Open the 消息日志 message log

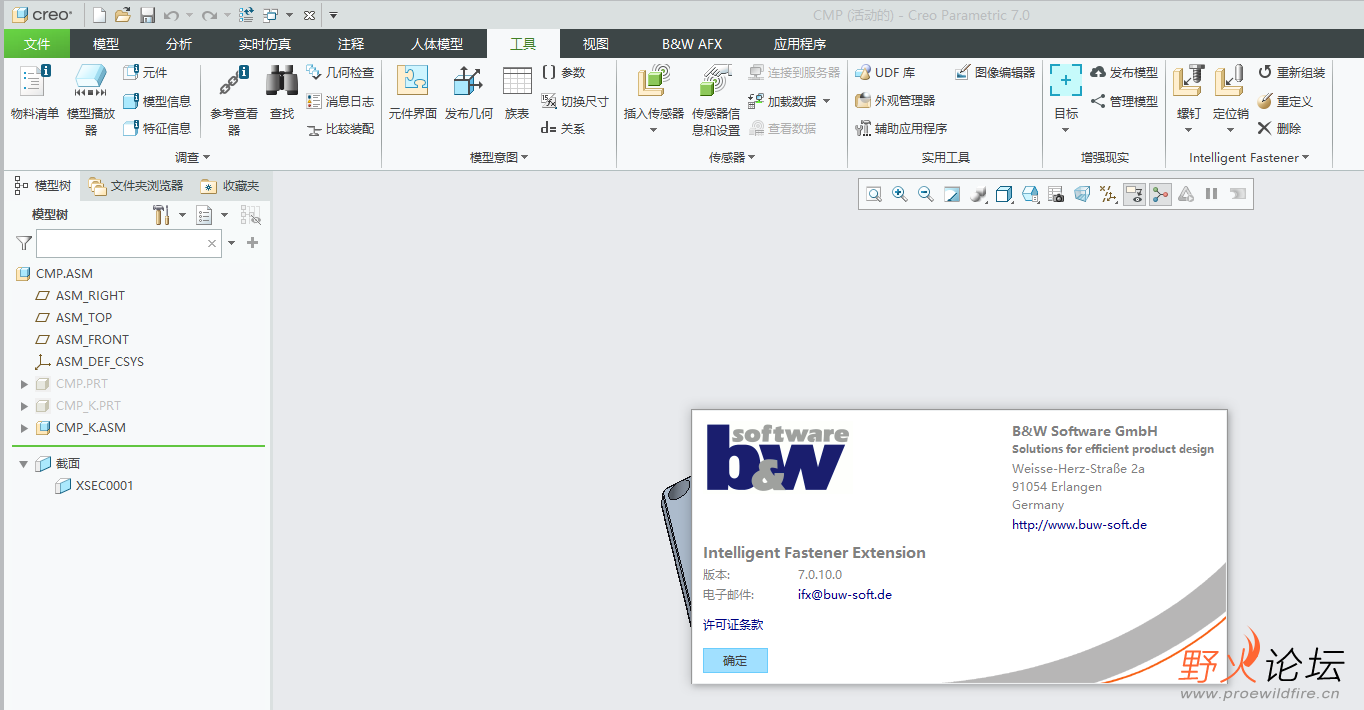[340, 101]
